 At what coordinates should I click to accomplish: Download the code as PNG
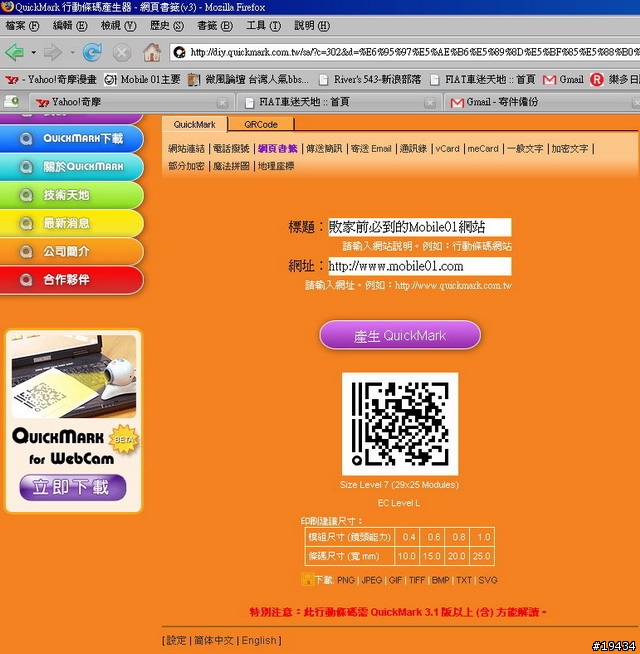(x=345, y=580)
